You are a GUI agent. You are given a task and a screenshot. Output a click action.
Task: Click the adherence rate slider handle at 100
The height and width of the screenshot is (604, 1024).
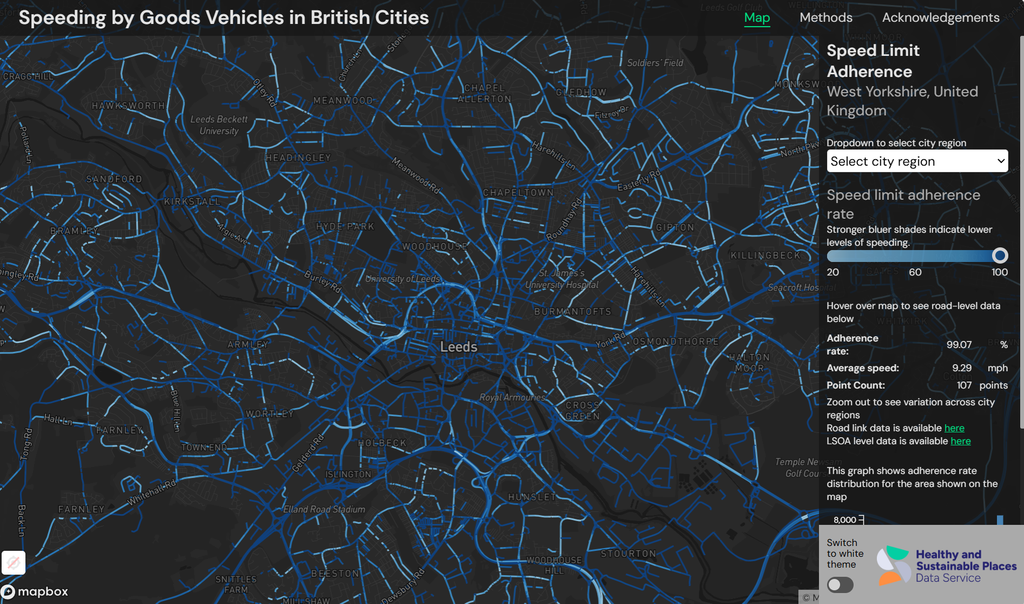[x=1000, y=255]
